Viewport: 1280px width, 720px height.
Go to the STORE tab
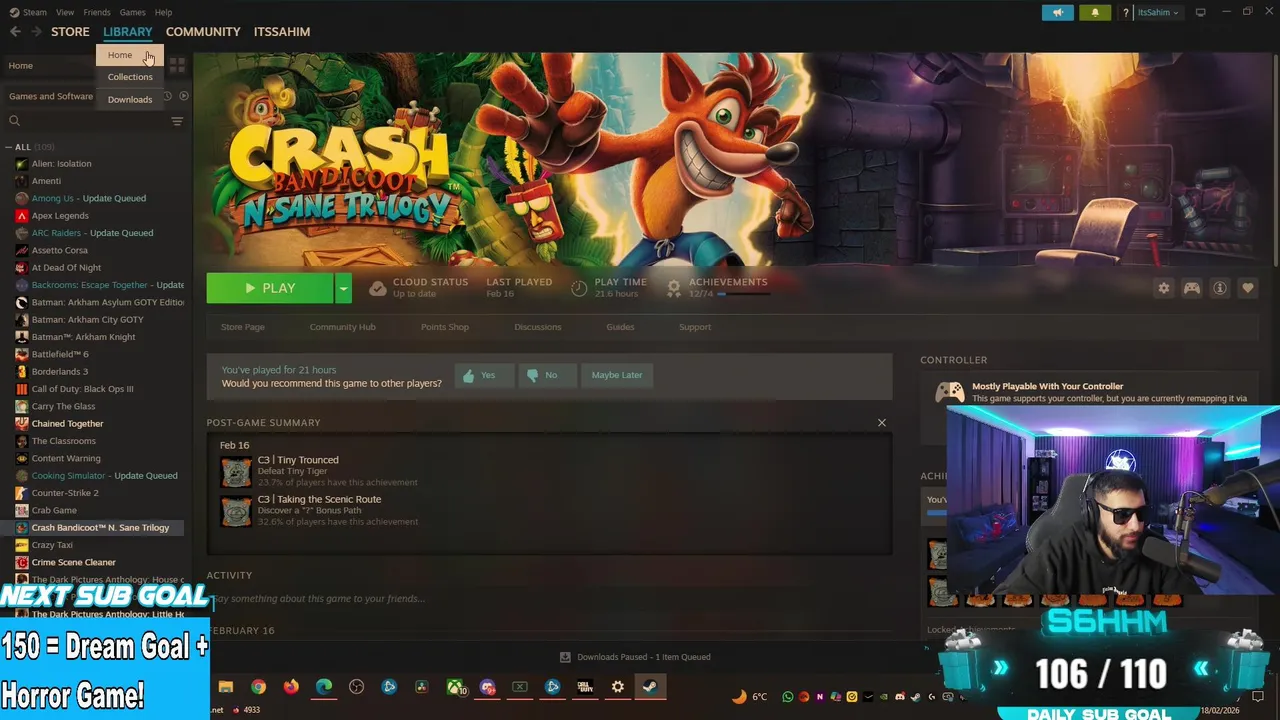(x=70, y=32)
